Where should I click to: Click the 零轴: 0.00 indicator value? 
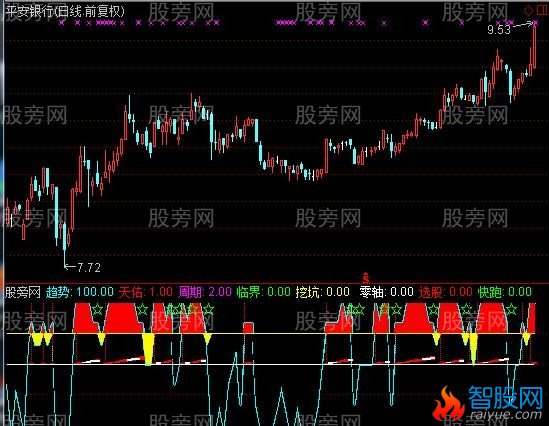click(x=387, y=292)
